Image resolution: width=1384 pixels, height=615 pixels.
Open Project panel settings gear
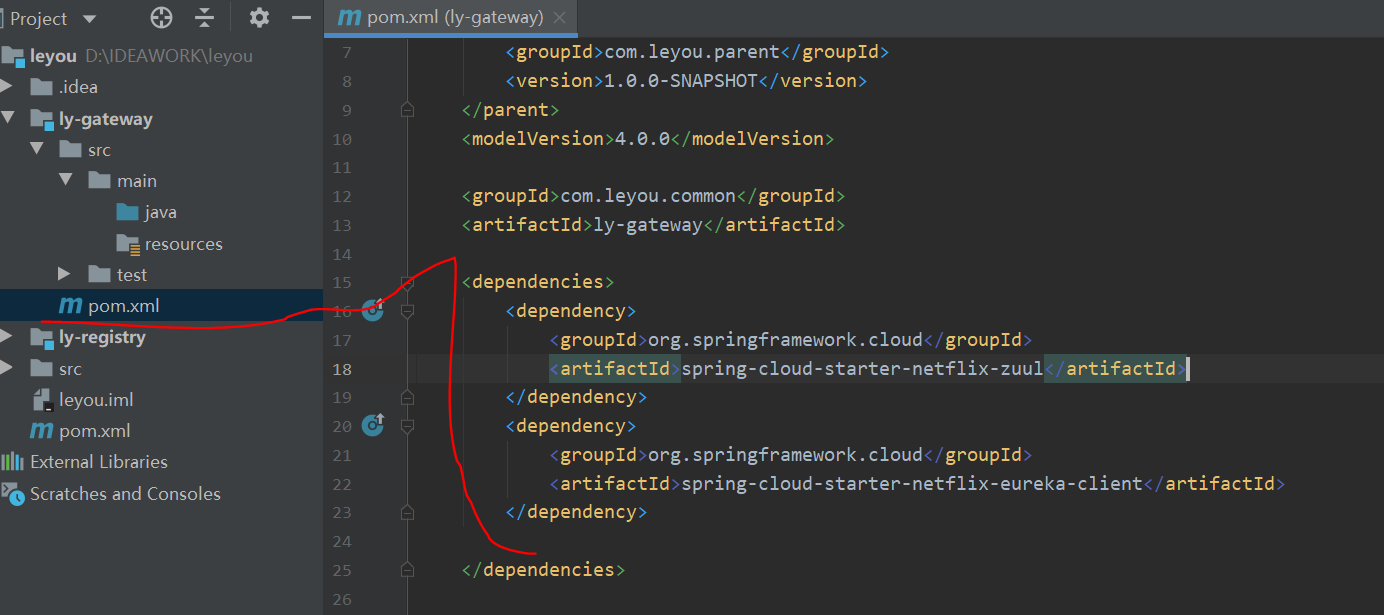[x=259, y=18]
